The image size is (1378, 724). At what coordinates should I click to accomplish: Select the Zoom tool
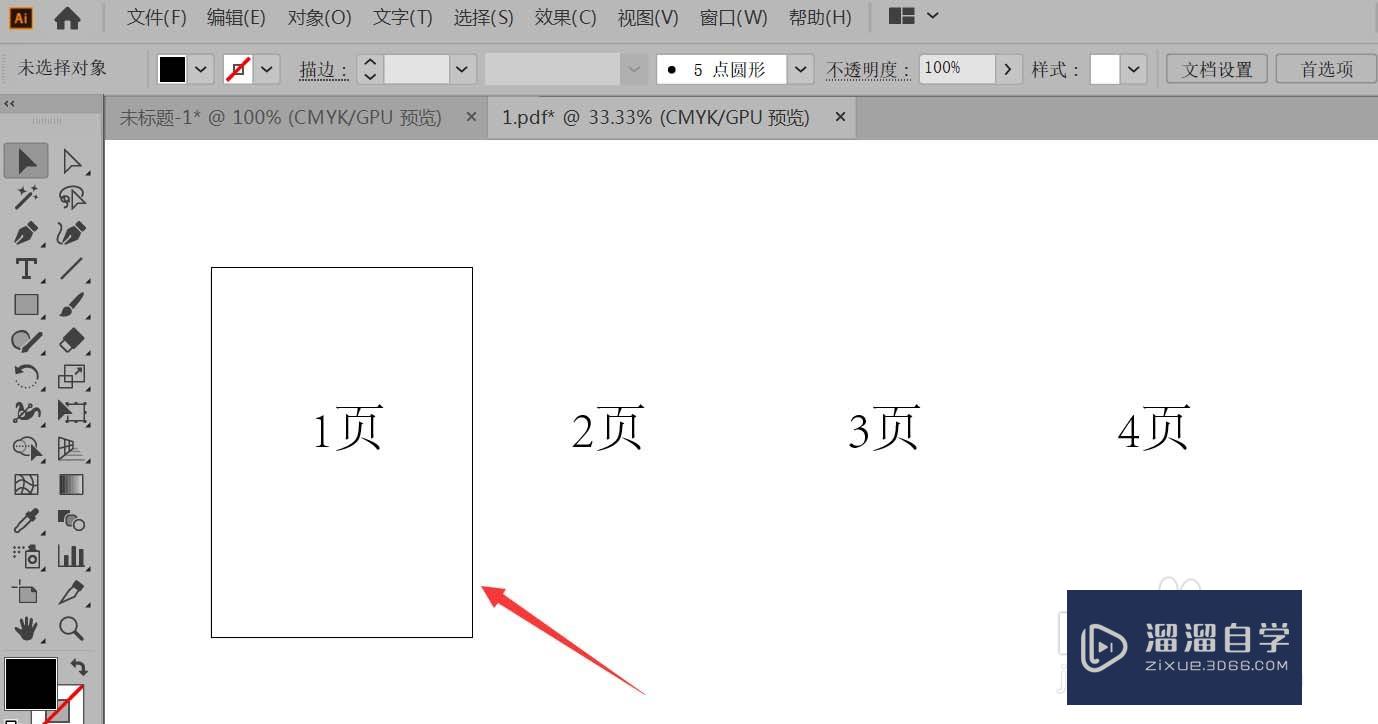72,628
